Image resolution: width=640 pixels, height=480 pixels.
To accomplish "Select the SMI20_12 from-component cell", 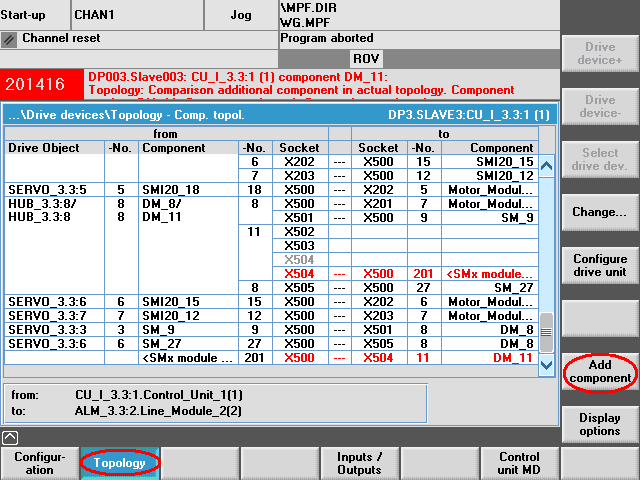I will [188, 316].
